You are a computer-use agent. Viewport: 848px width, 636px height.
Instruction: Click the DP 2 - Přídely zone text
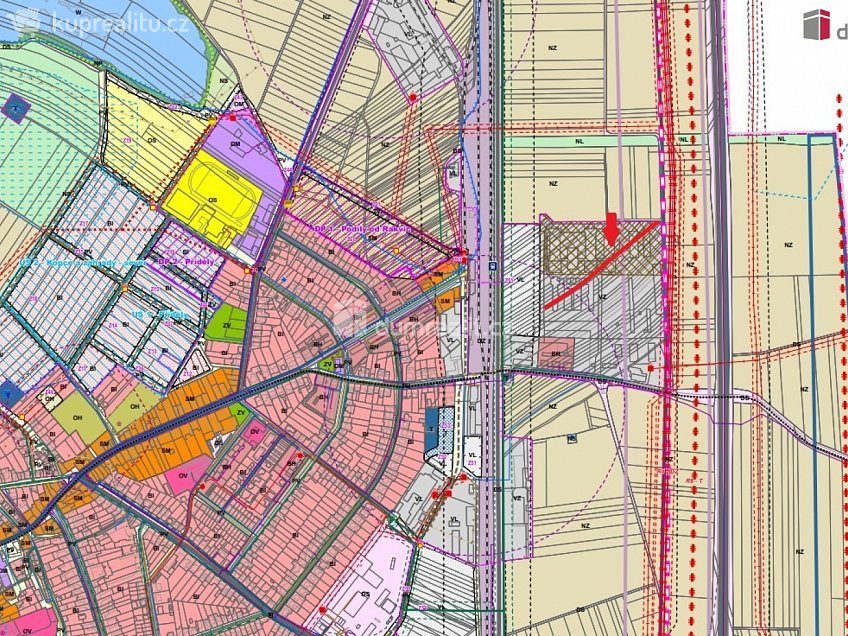coord(185,260)
